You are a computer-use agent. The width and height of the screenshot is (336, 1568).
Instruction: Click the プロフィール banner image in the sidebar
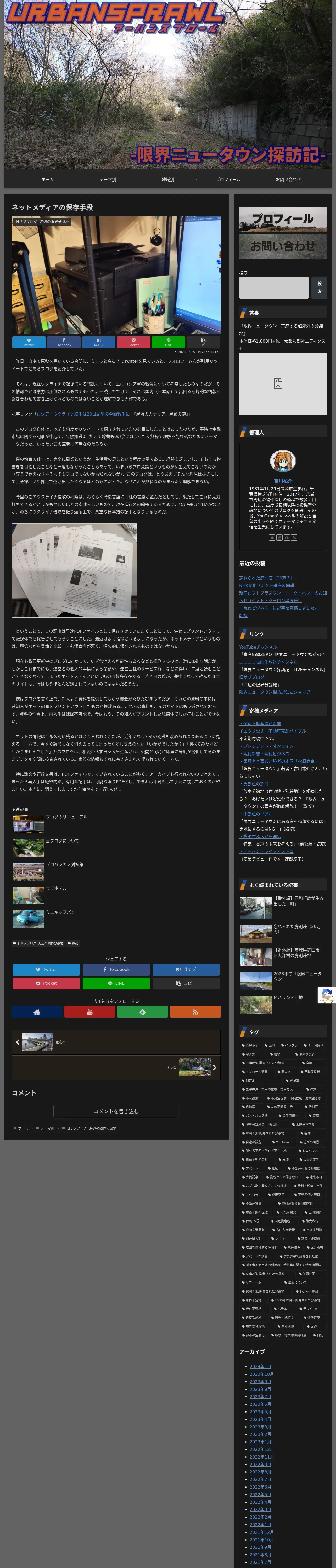click(x=283, y=219)
